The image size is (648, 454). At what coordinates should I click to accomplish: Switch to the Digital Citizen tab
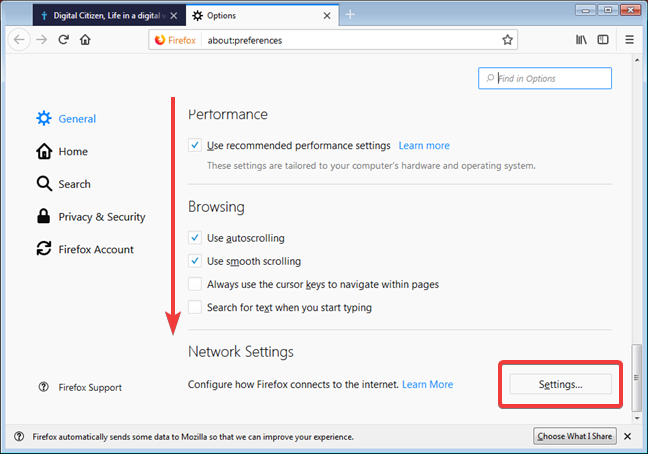tap(109, 16)
